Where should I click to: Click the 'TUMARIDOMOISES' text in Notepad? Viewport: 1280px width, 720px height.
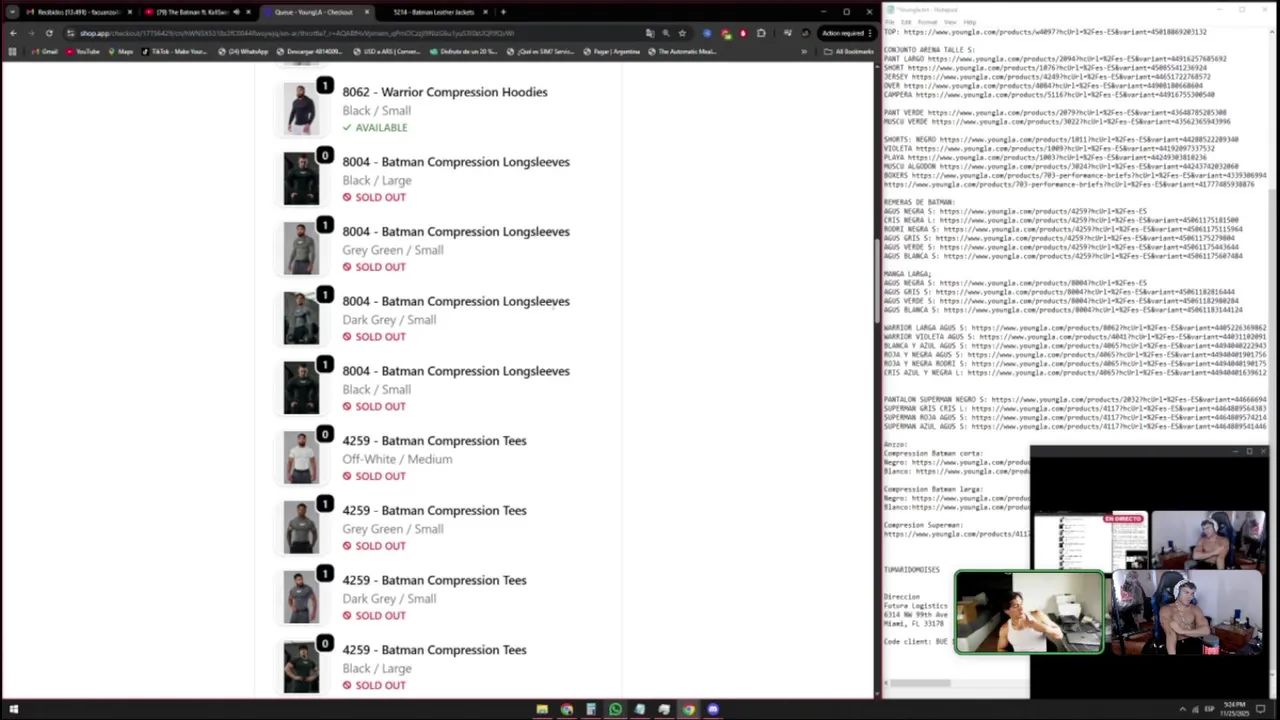click(912, 570)
